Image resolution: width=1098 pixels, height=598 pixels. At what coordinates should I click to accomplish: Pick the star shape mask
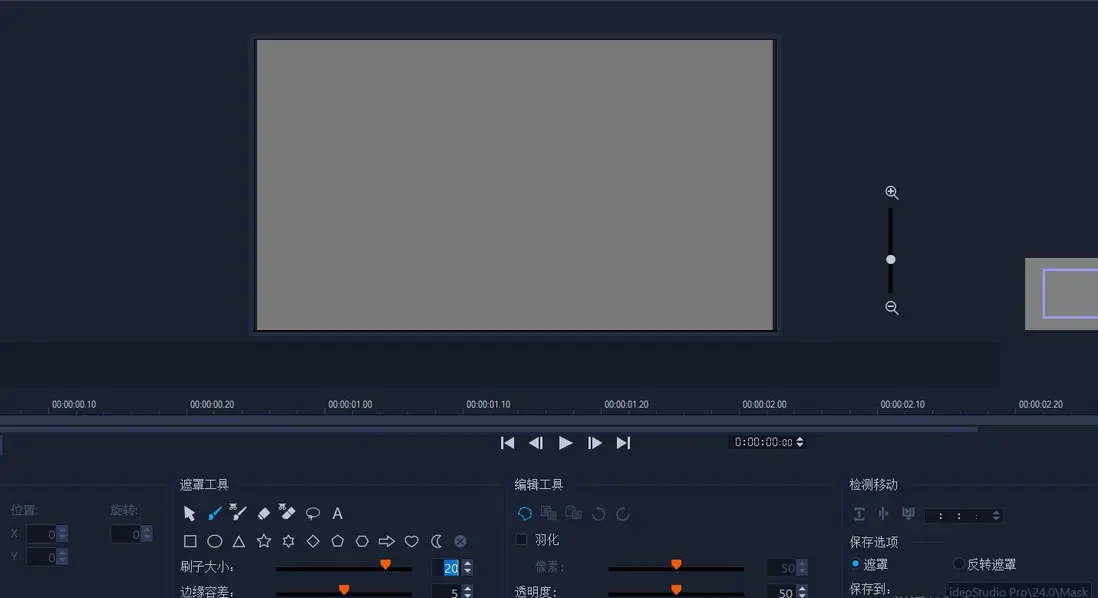pyautogui.click(x=264, y=541)
